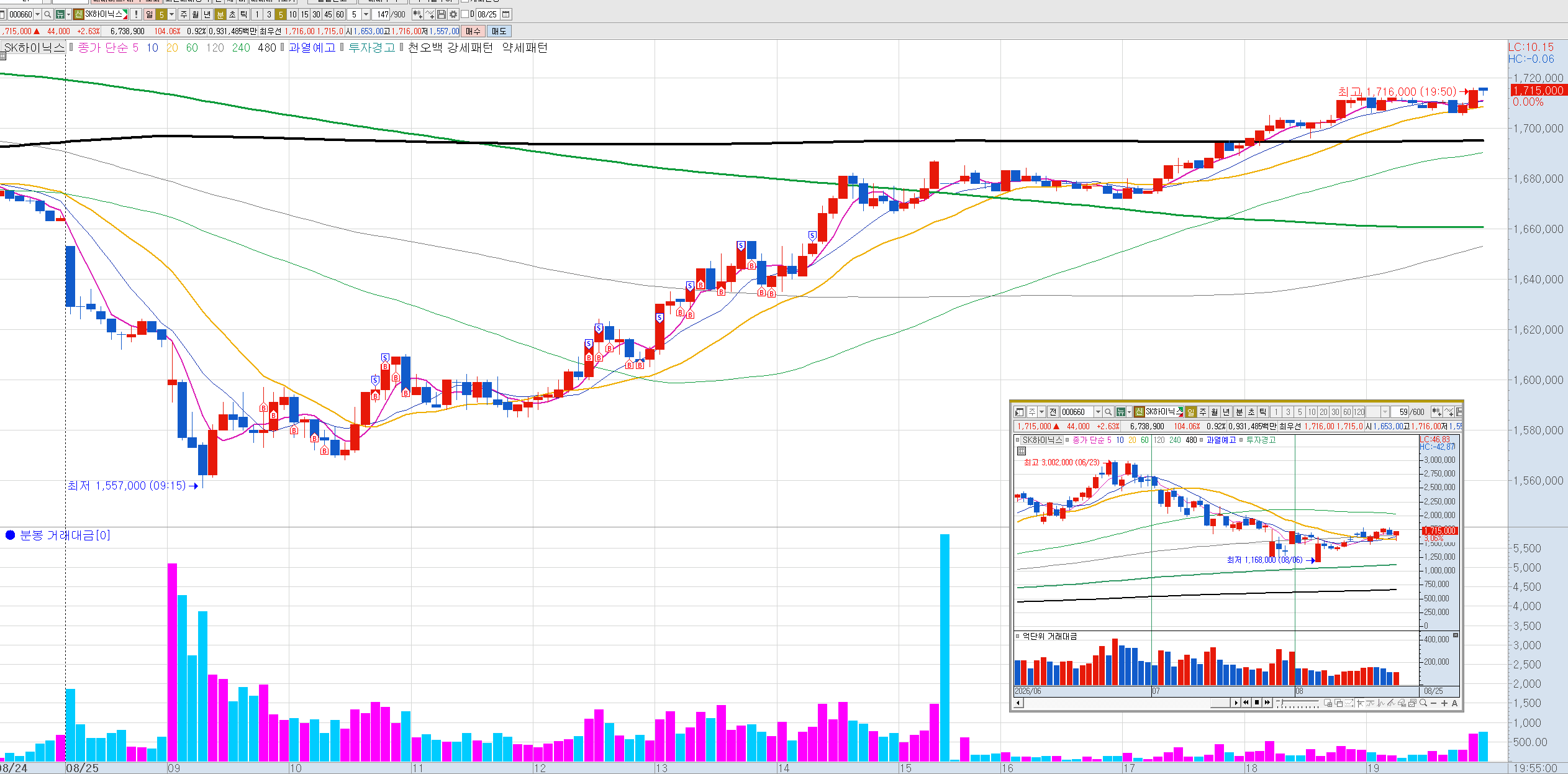Toggle the small square marker before 과열예고 legend
Viewport: 1568px width, 774px height.
[283, 47]
